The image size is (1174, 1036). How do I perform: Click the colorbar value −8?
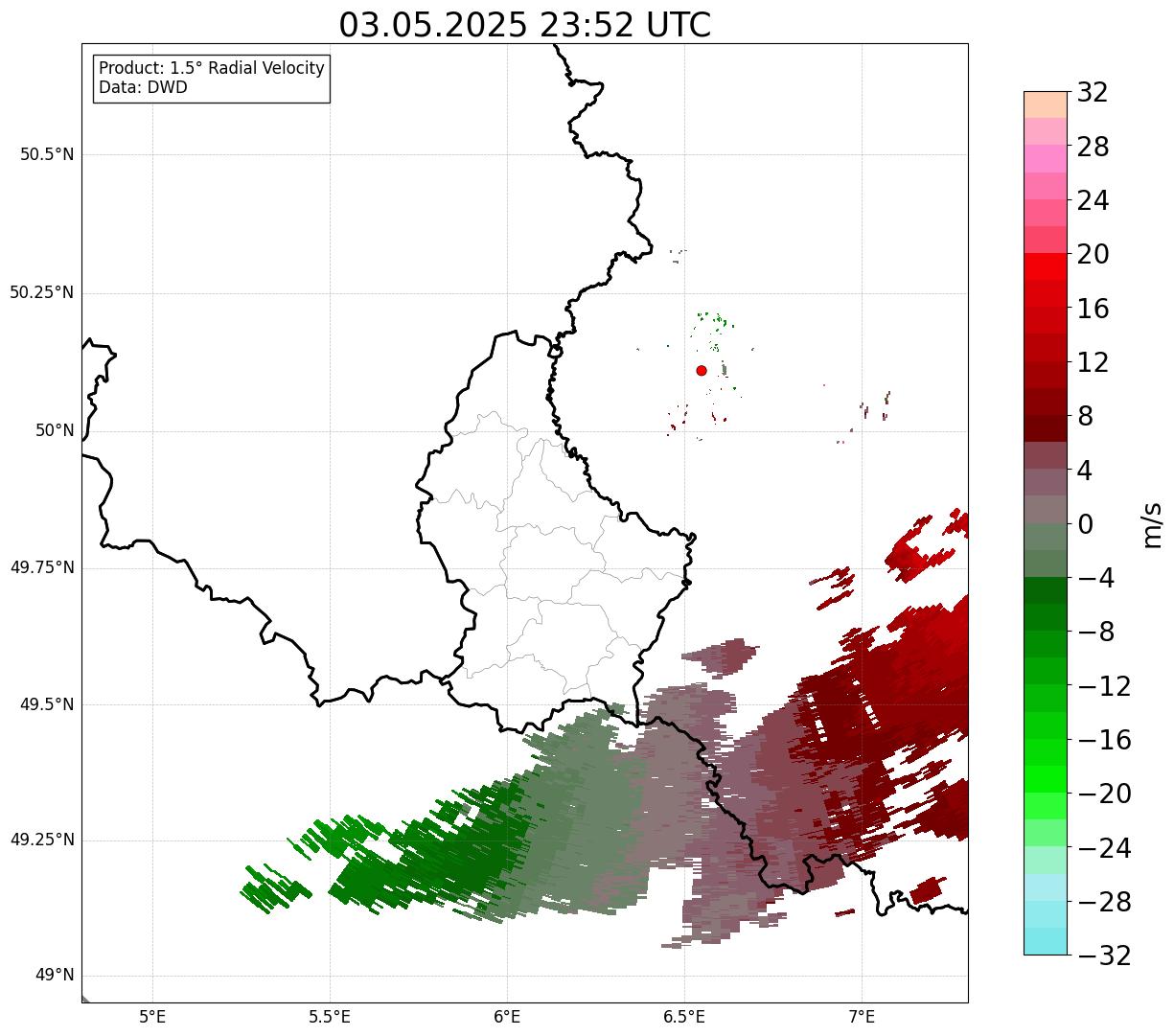(x=1096, y=632)
